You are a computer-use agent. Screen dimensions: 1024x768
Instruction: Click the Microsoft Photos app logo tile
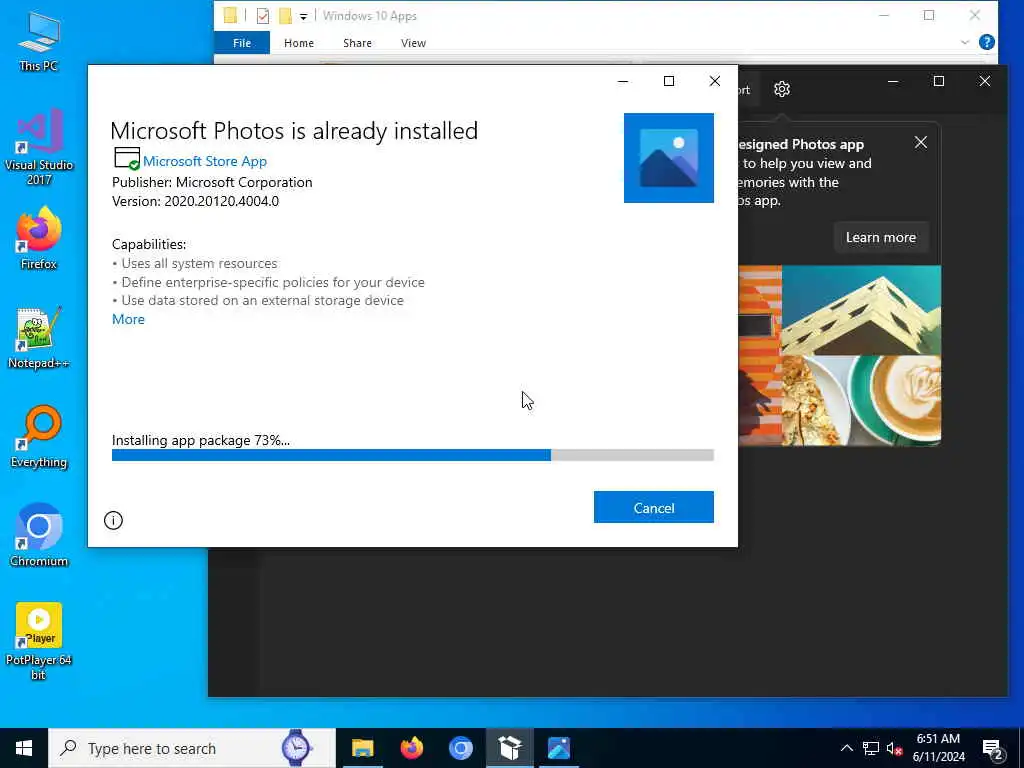[669, 158]
